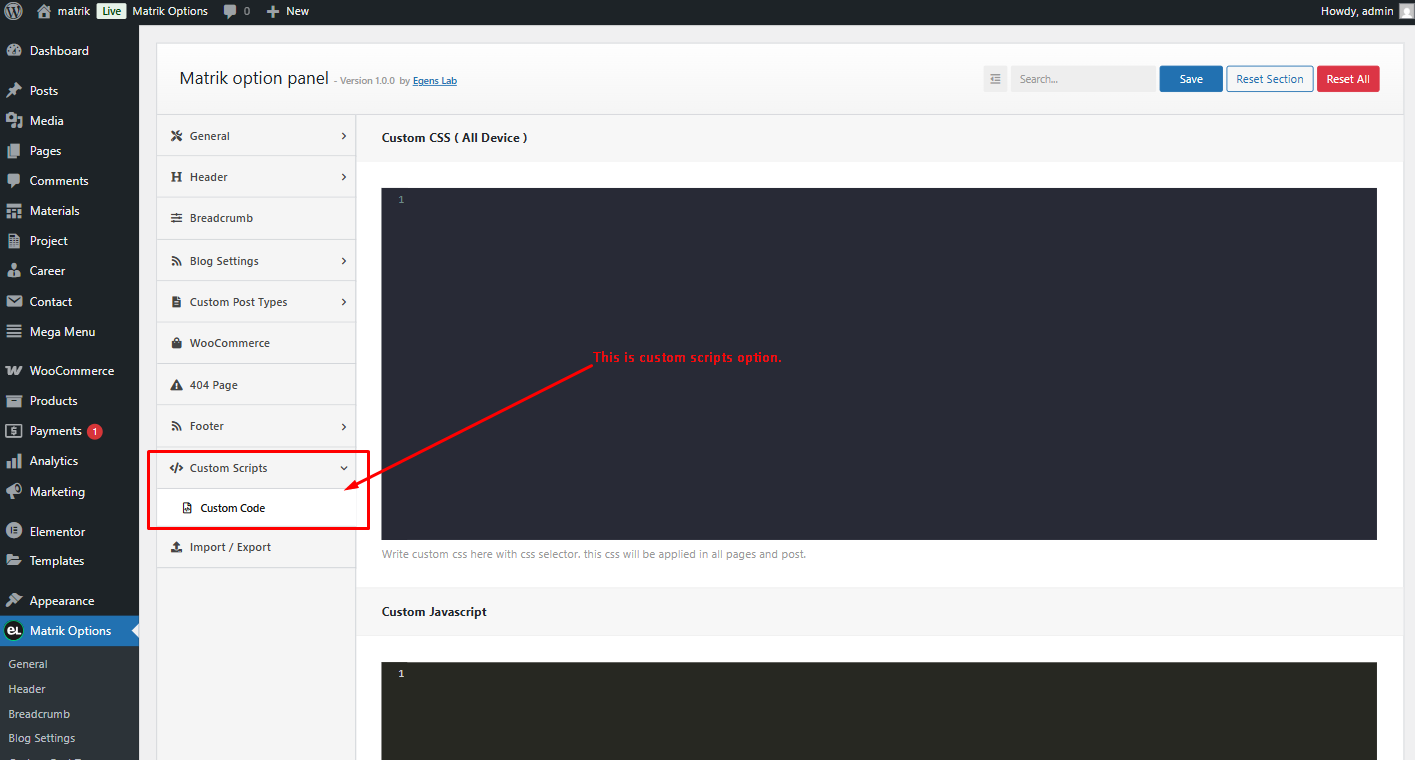Open the Egens Lab link
The height and width of the screenshot is (760, 1415).
point(435,81)
